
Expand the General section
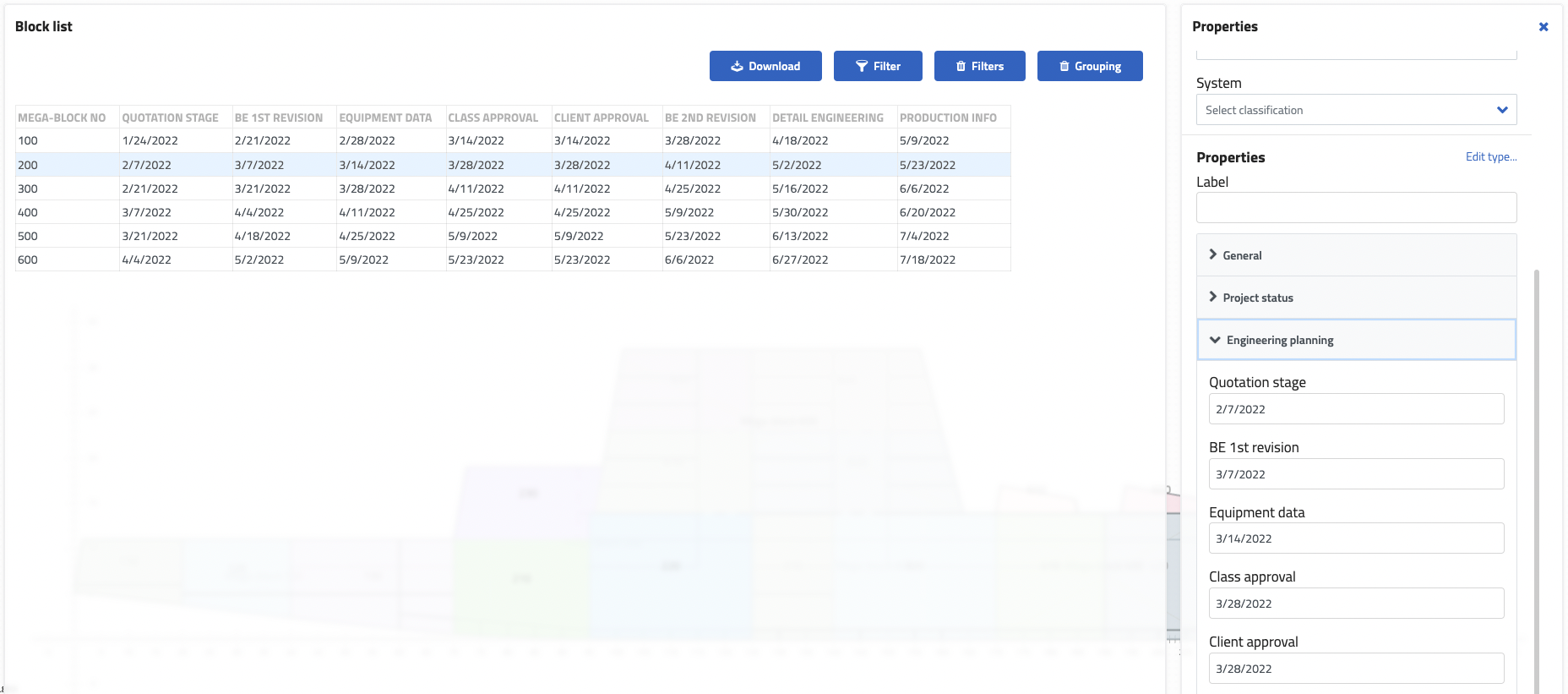click(1356, 255)
